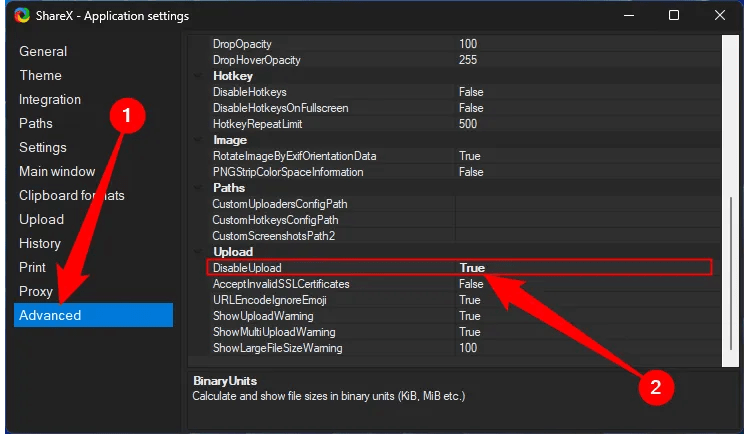The width and height of the screenshot is (750, 434).
Task: Select the highlighted Advanced section
Action: coord(93,315)
